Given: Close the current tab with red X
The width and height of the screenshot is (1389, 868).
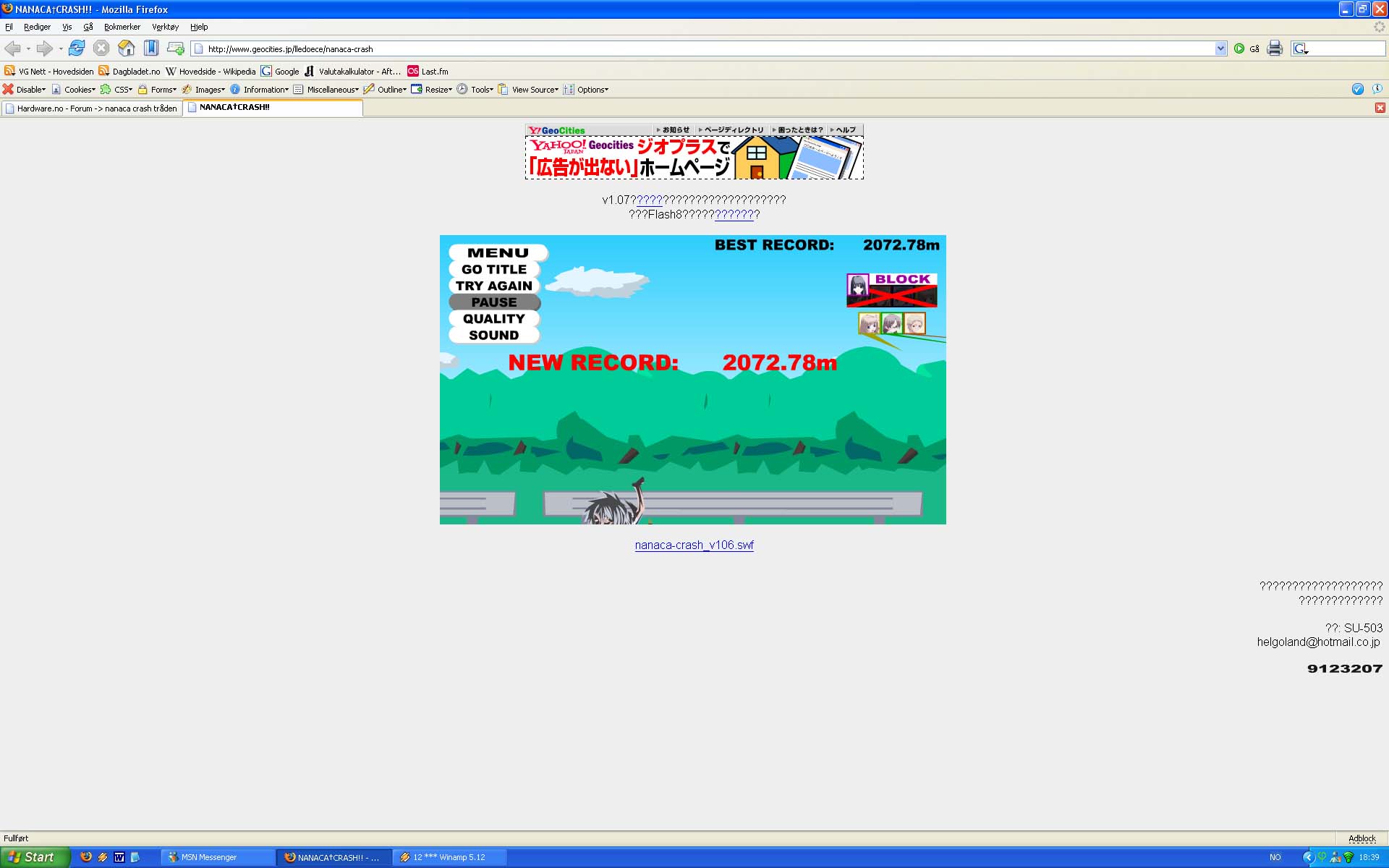Looking at the screenshot, I should pos(1380,108).
